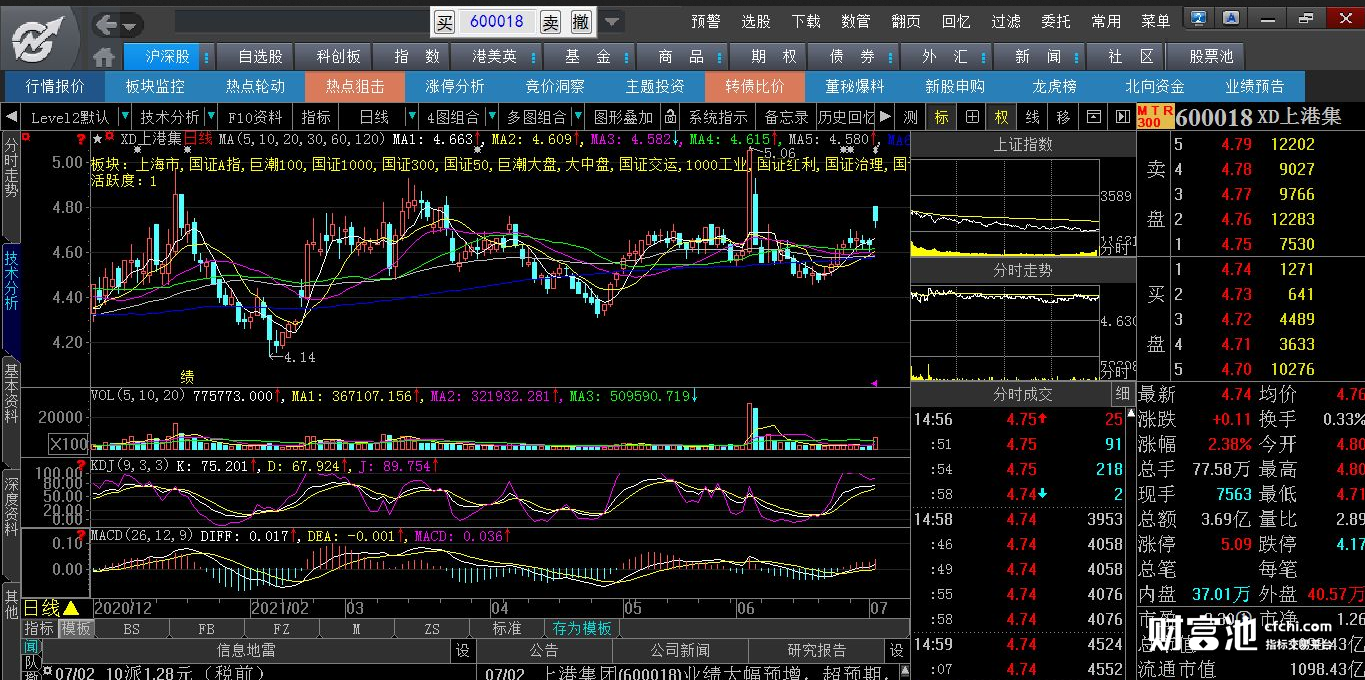This screenshot has width=1365, height=680.
Task: Click the MTR 300 badge icon
Action: [1155, 117]
